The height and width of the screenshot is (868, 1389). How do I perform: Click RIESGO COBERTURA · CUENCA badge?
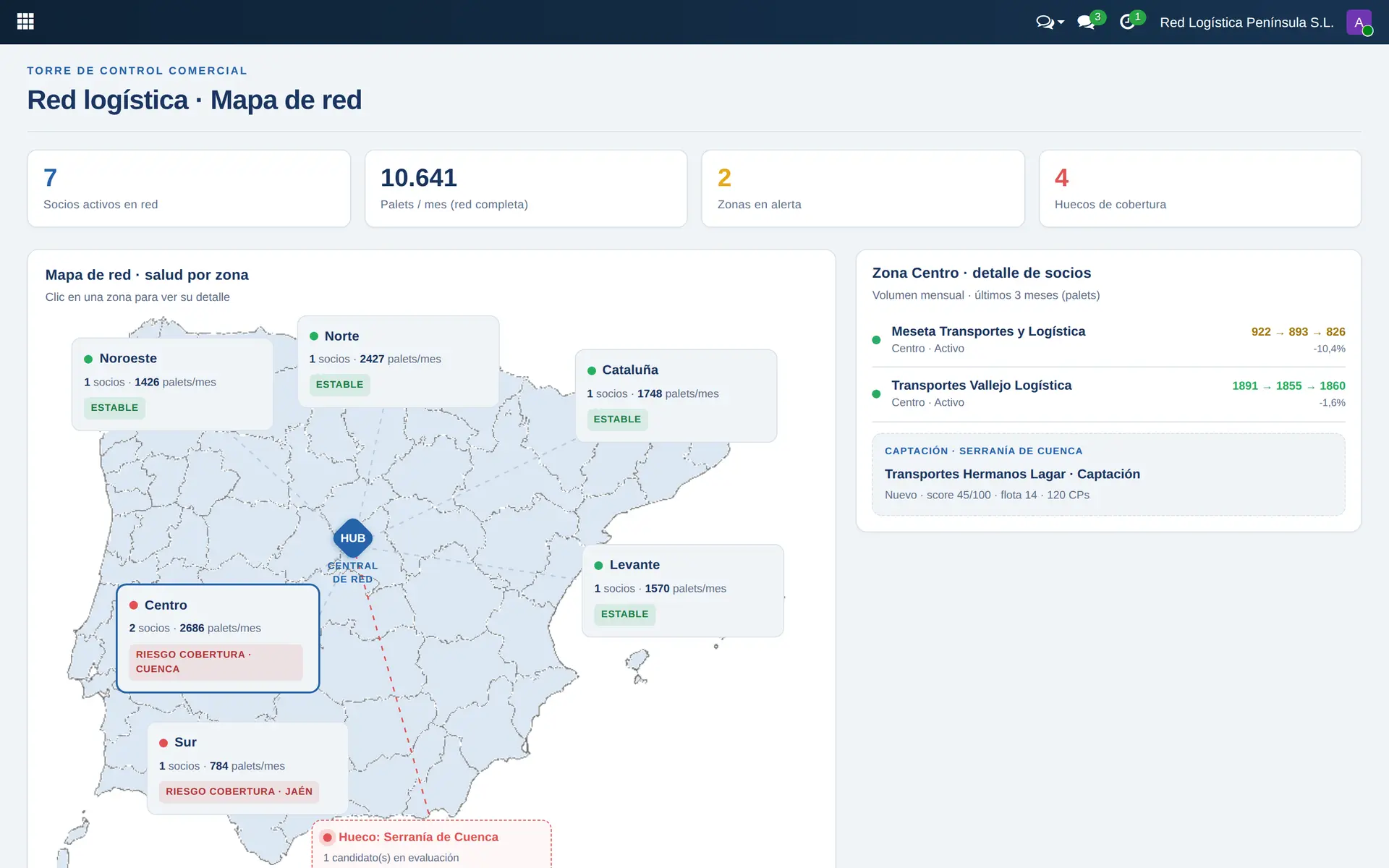[216, 662]
